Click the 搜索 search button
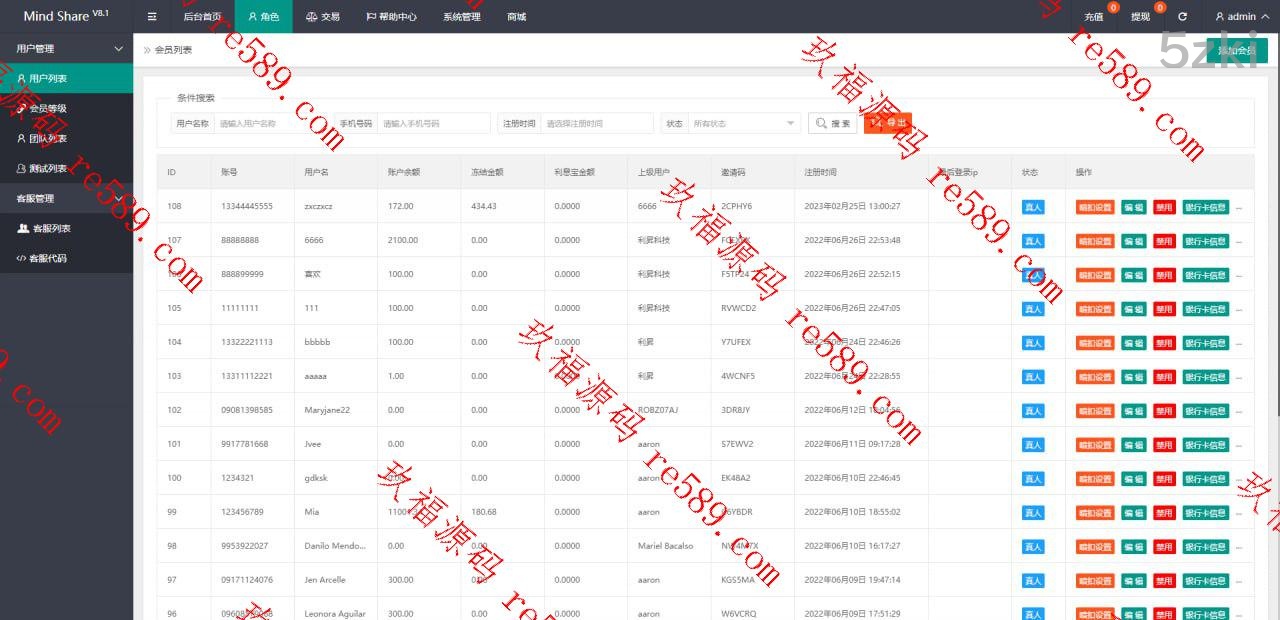This screenshot has width=1280, height=620. click(832, 123)
